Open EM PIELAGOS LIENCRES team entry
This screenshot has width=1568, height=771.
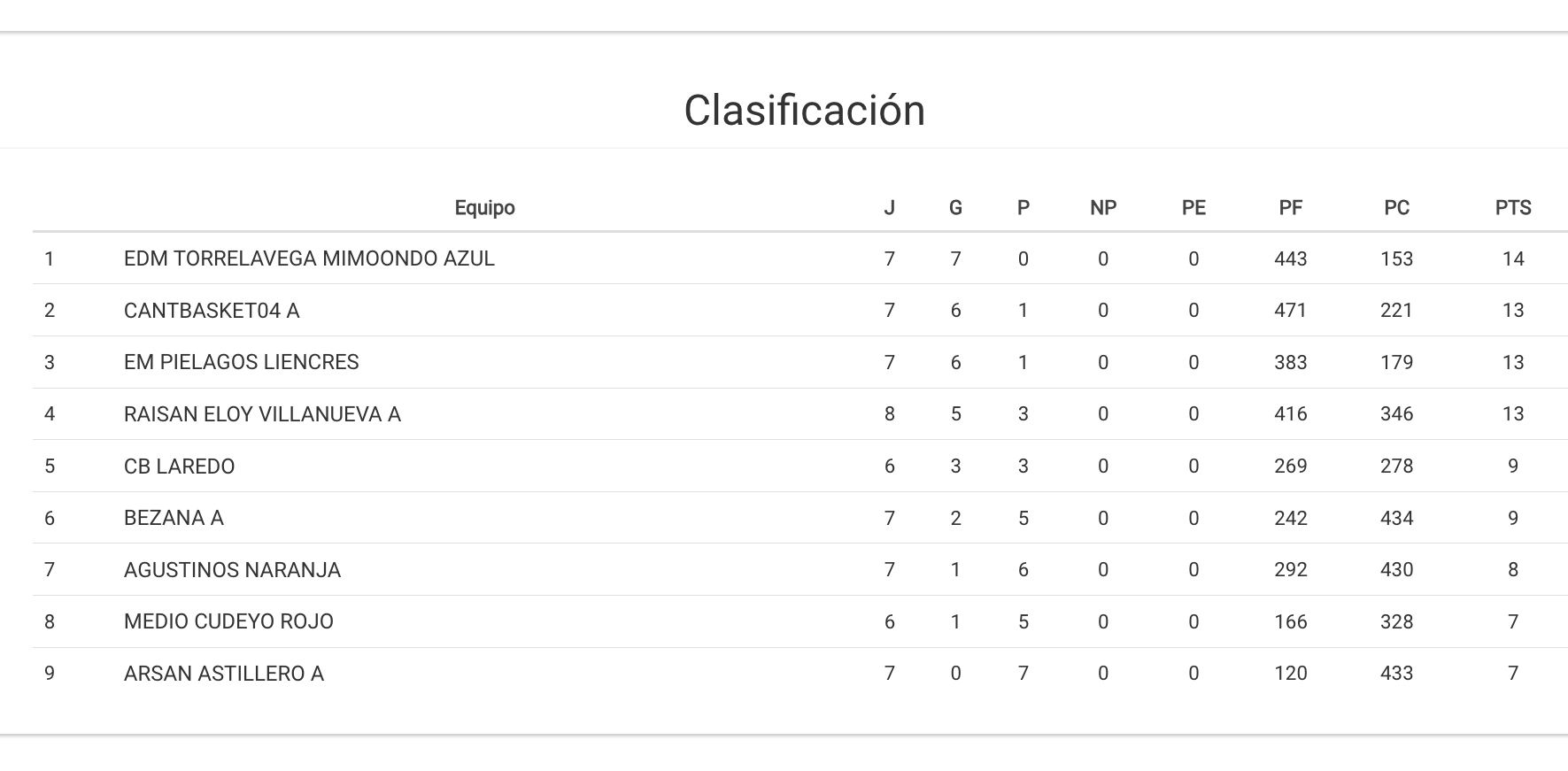(x=241, y=362)
